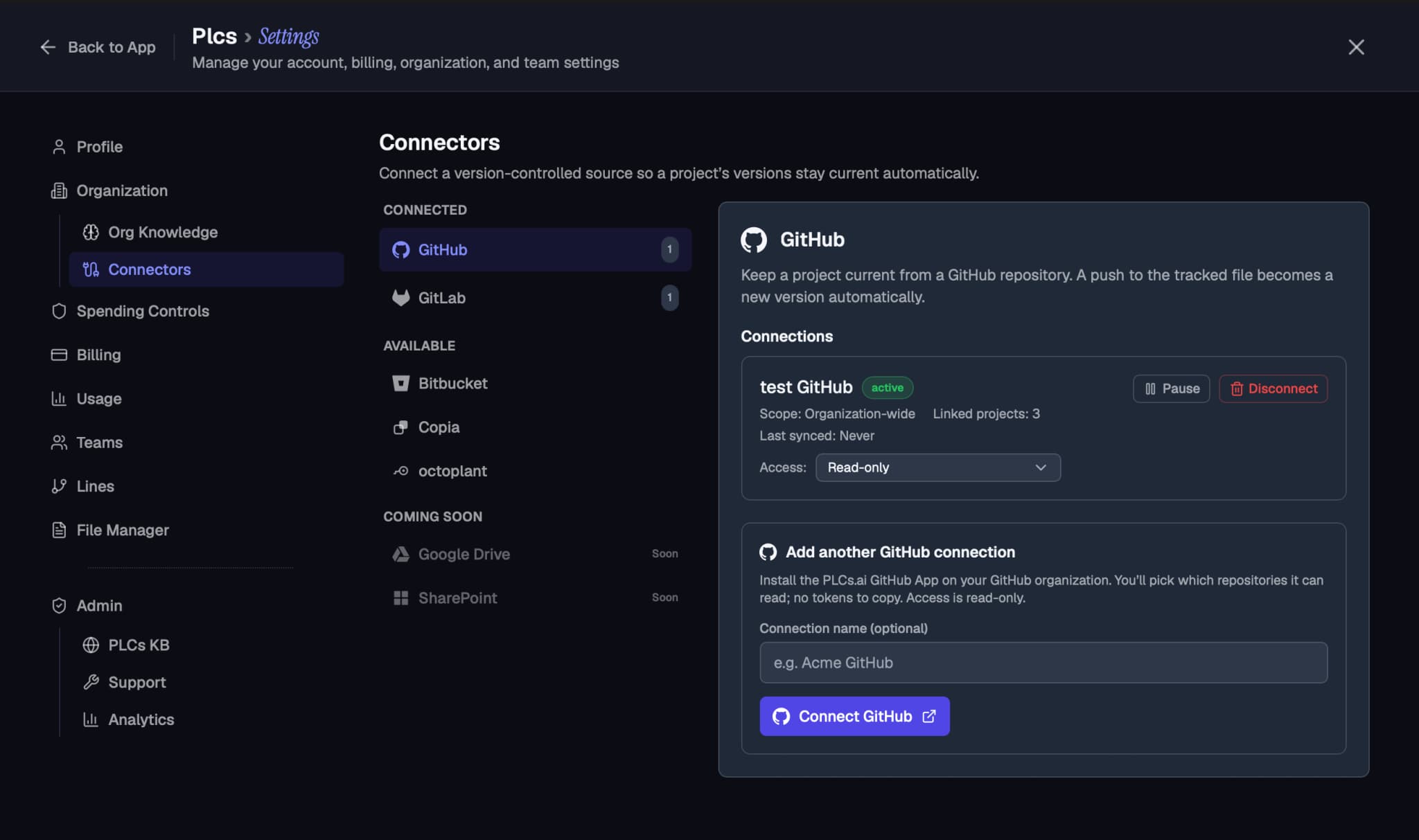Click the Google Drive triangle icon
This screenshot has width=1419, height=840.
point(400,554)
